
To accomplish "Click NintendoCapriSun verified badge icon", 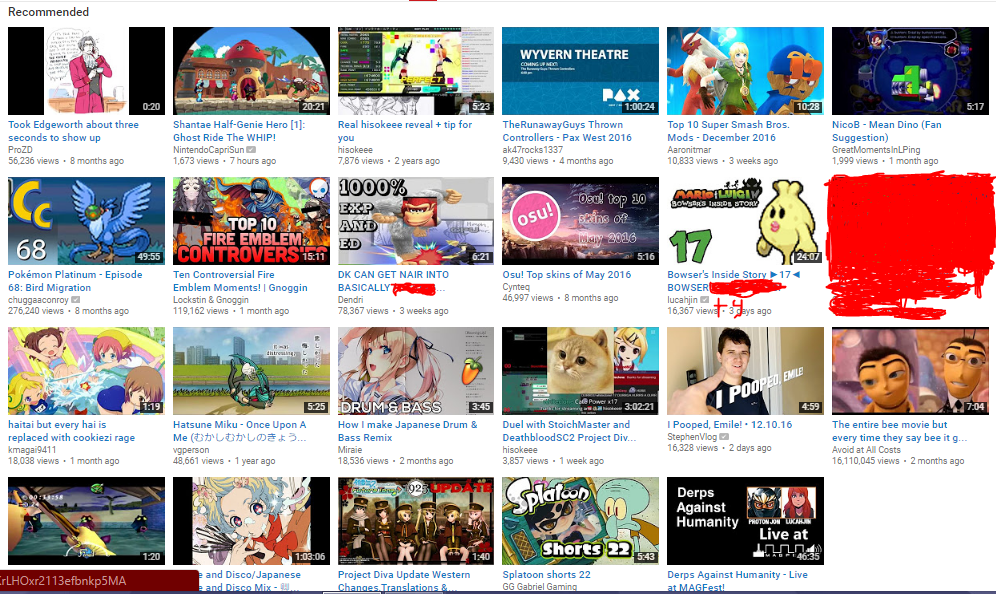I will [252, 150].
